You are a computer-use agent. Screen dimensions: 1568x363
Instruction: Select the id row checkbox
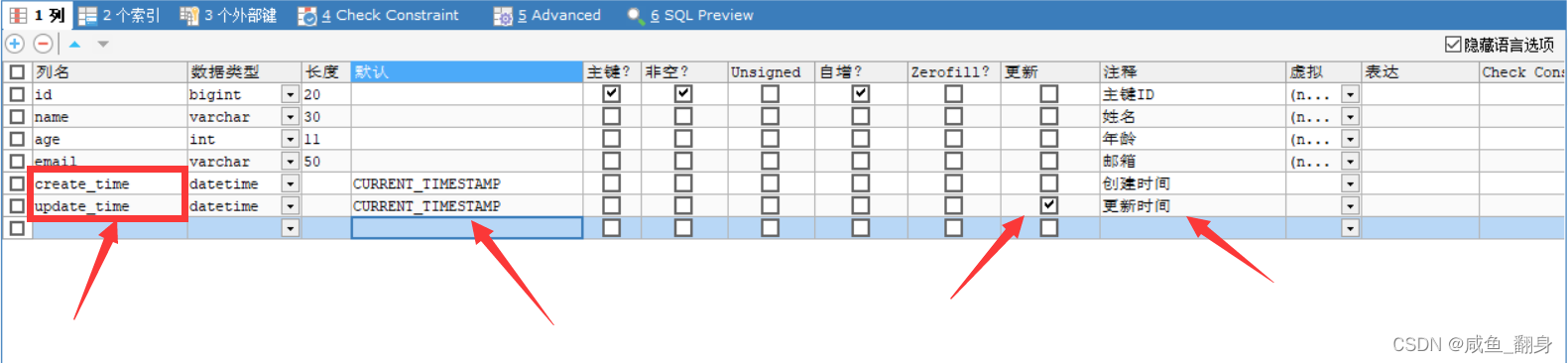tap(17, 94)
